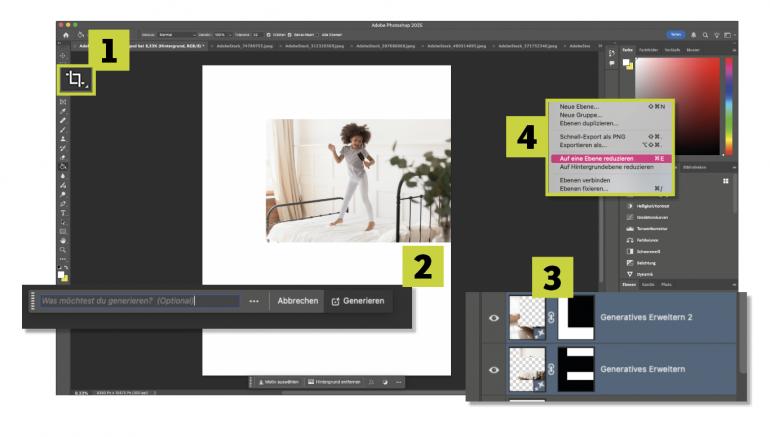Hide the Generatives Erweitern 2 layer
The image size is (770, 437).
tap(494, 318)
